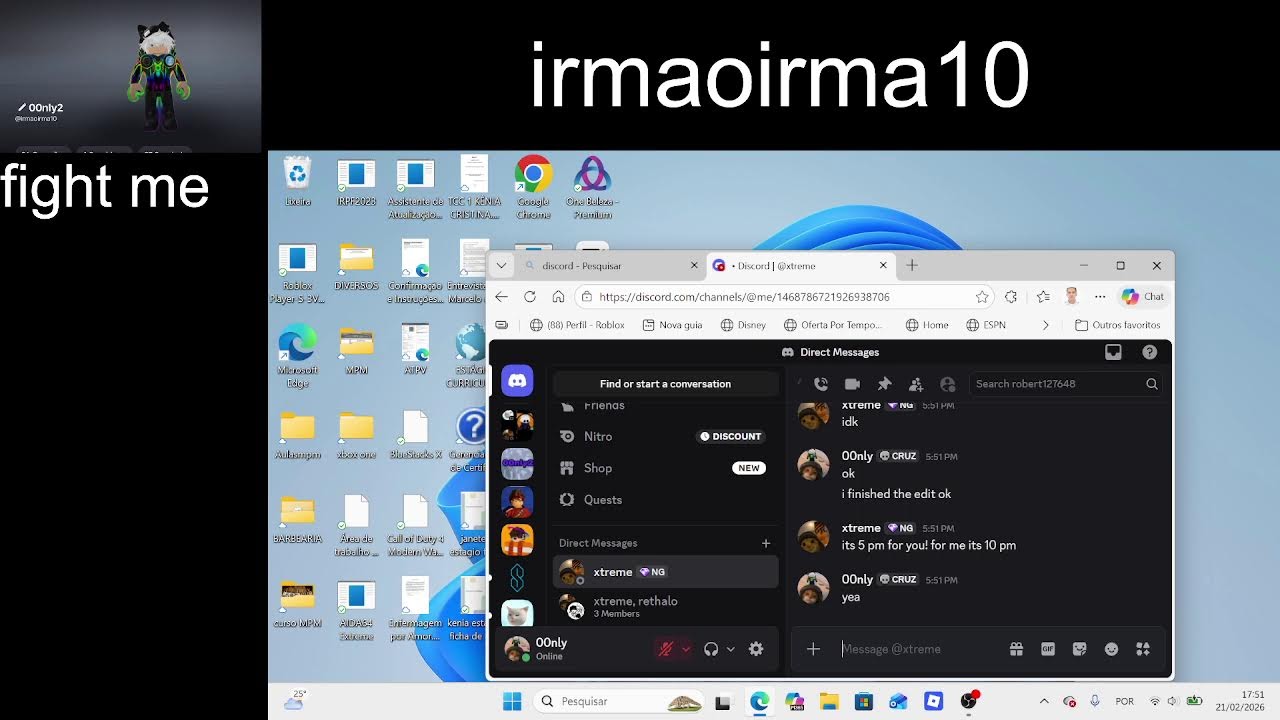Open the "xtreme, rethalo" group DM
The width and height of the screenshot is (1280, 720).
point(665,606)
